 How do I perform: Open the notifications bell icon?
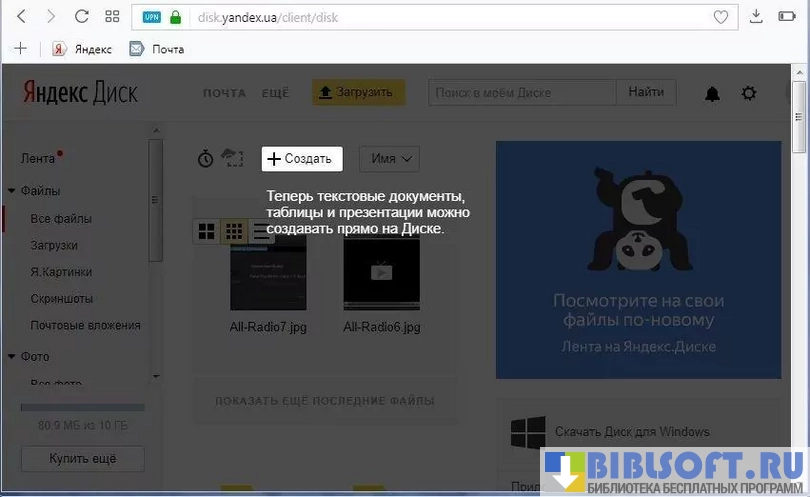[712, 94]
